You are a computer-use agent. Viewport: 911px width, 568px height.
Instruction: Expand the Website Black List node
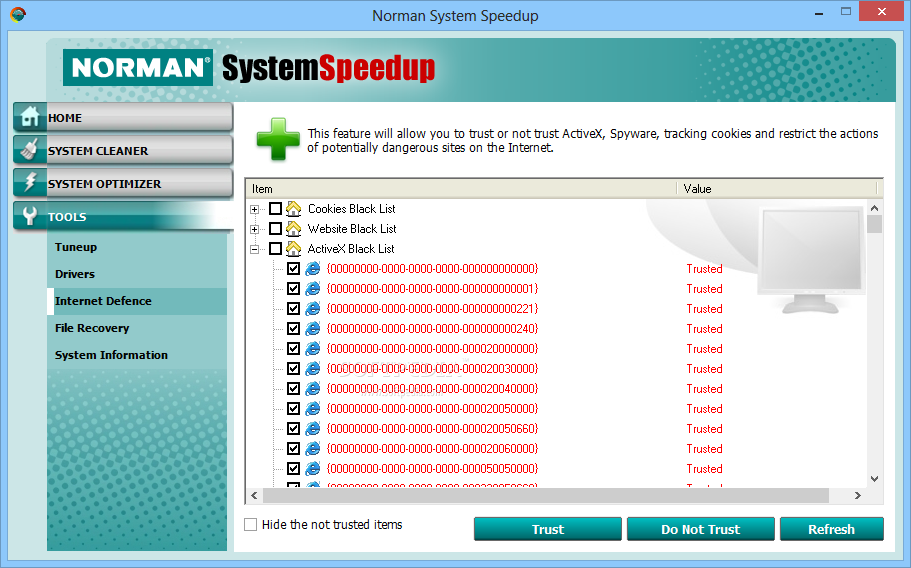click(x=254, y=229)
